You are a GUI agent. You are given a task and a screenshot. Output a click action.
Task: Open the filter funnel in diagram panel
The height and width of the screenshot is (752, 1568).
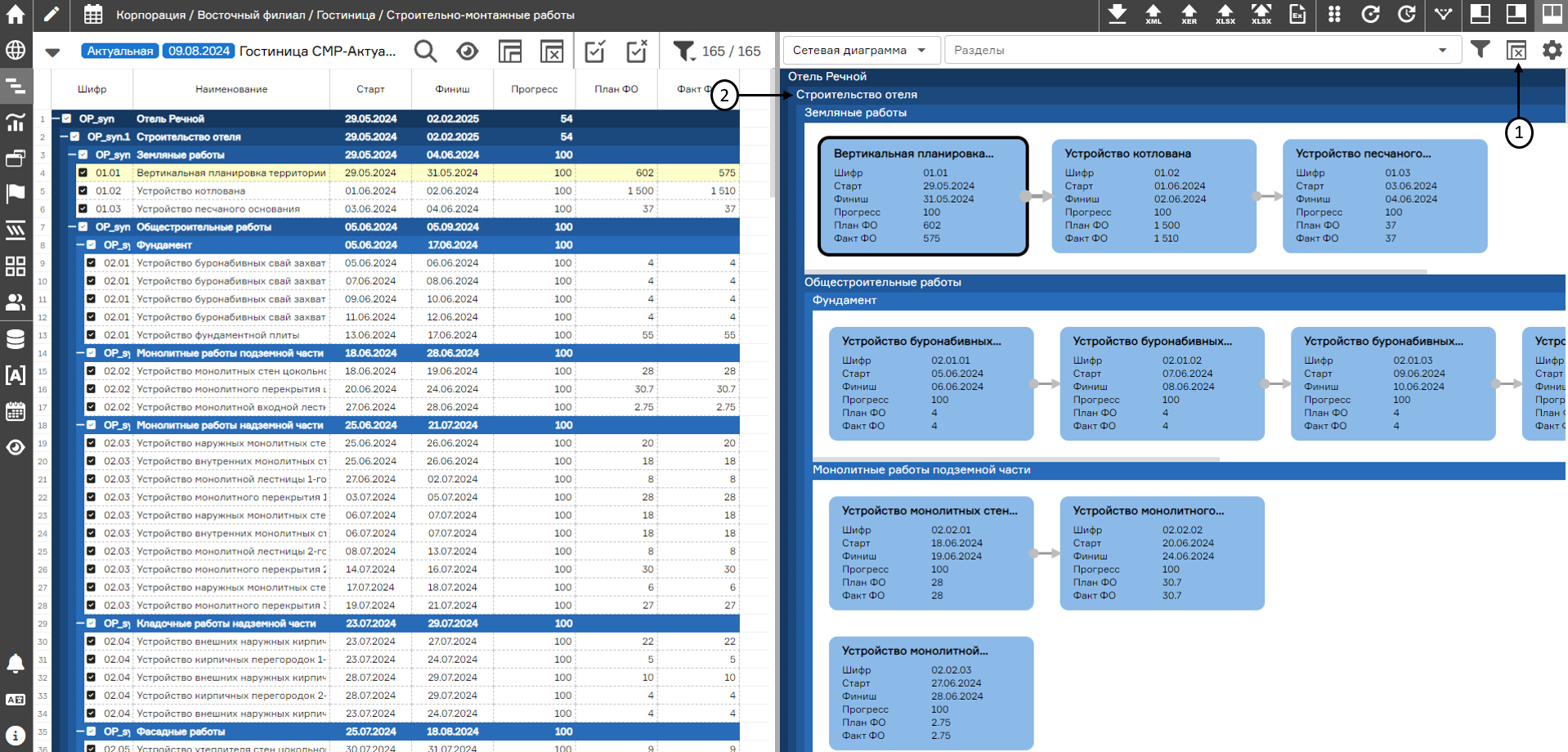[x=1480, y=50]
